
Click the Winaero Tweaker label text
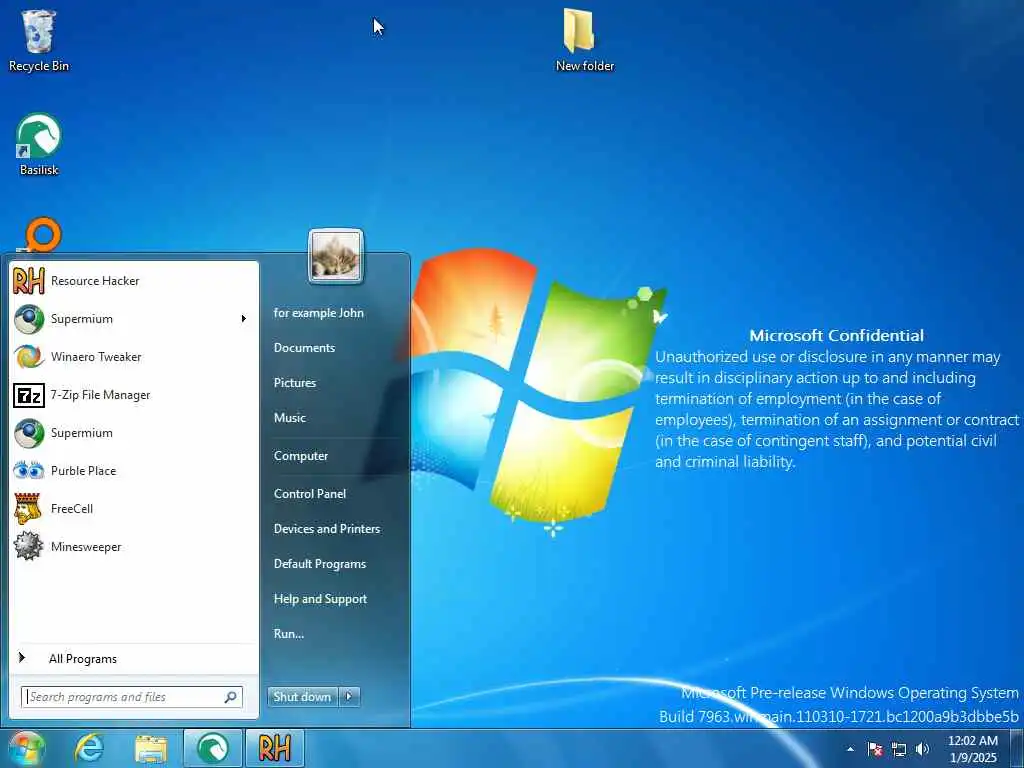(96, 357)
